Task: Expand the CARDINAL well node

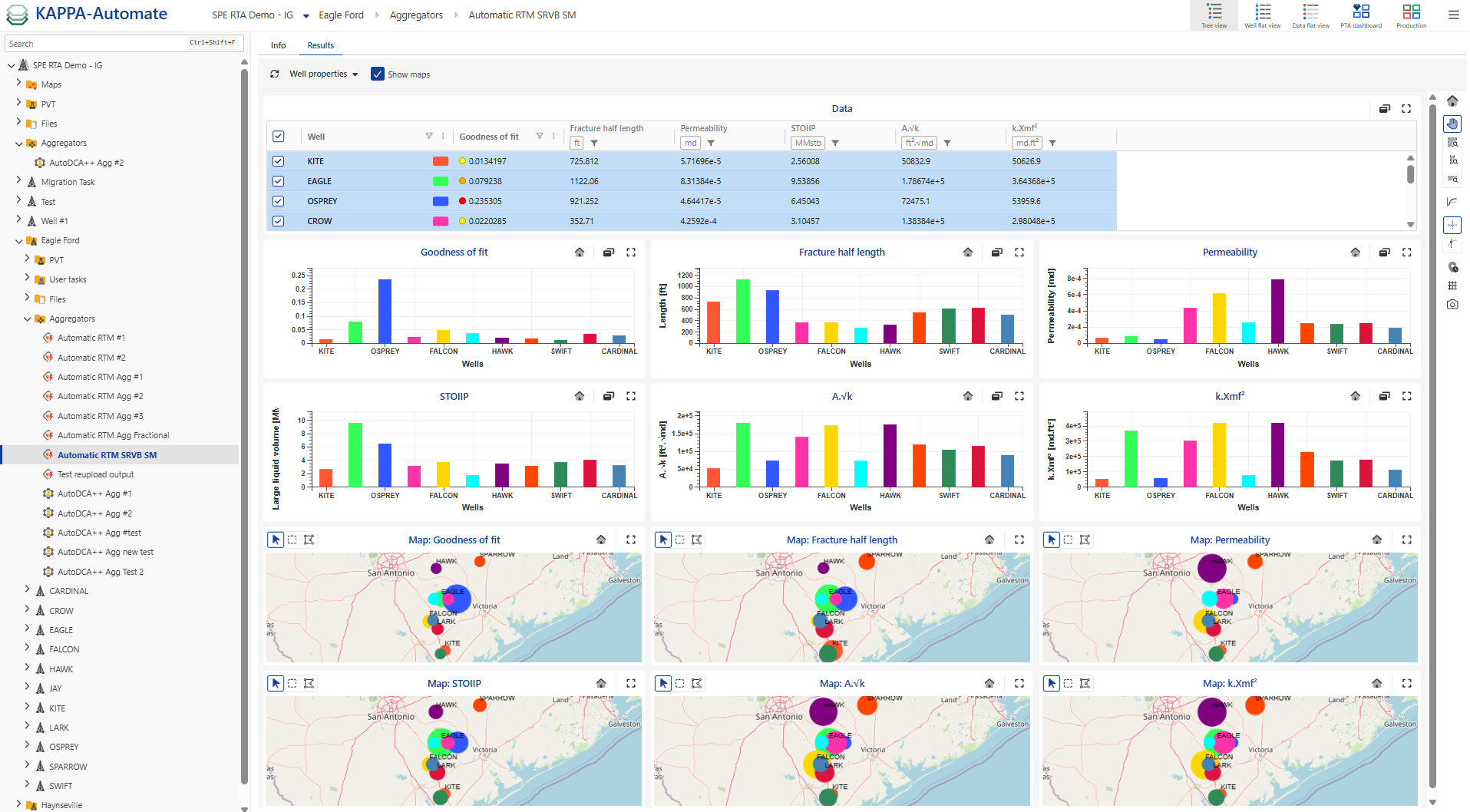Action: tap(28, 590)
